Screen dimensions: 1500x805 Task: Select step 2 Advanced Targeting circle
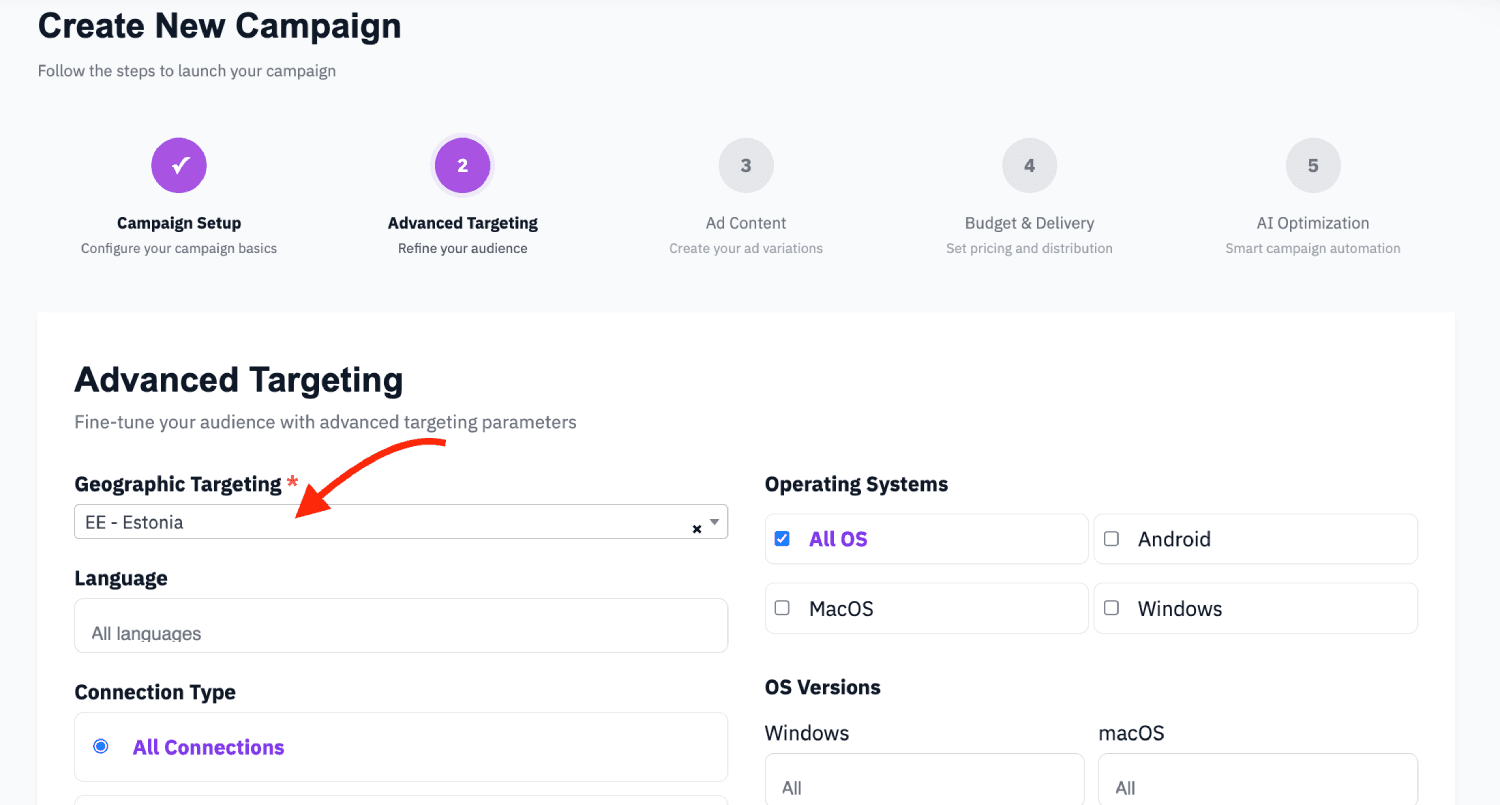[x=462, y=166]
